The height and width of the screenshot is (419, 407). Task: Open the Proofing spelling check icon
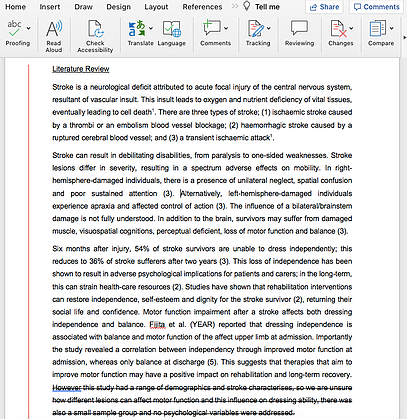click(x=14, y=28)
